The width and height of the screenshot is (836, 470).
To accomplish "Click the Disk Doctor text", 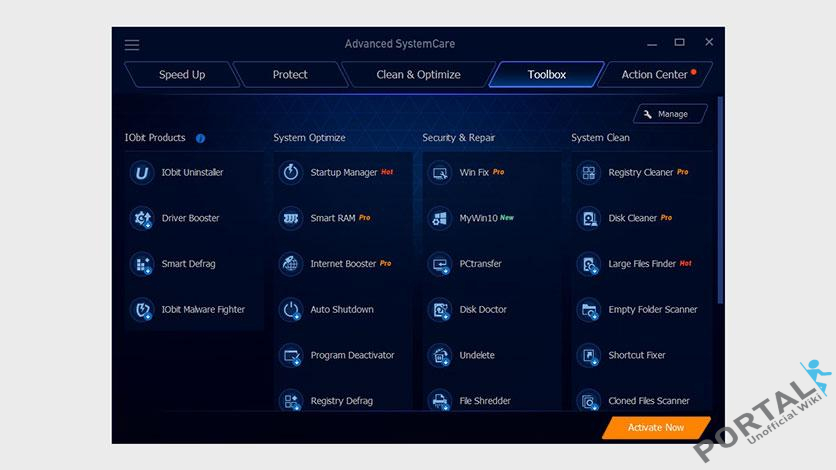I will pyautogui.click(x=483, y=310).
